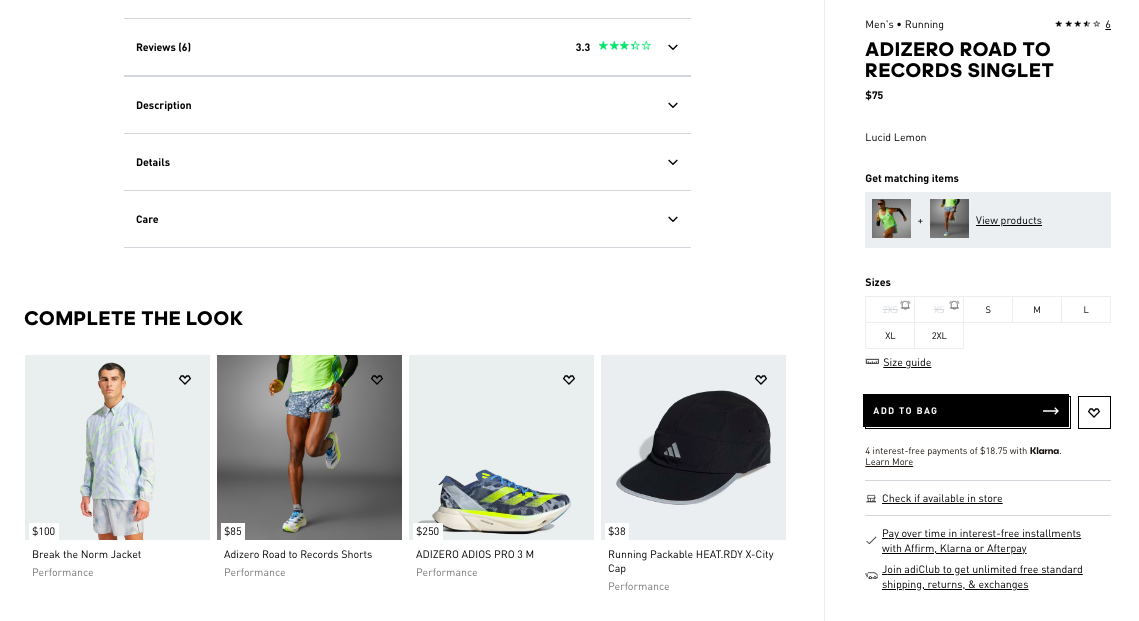Screen dimensions: 1139x621
Task: Click the green review stars next to 3.3
Action: coord(625,46)
